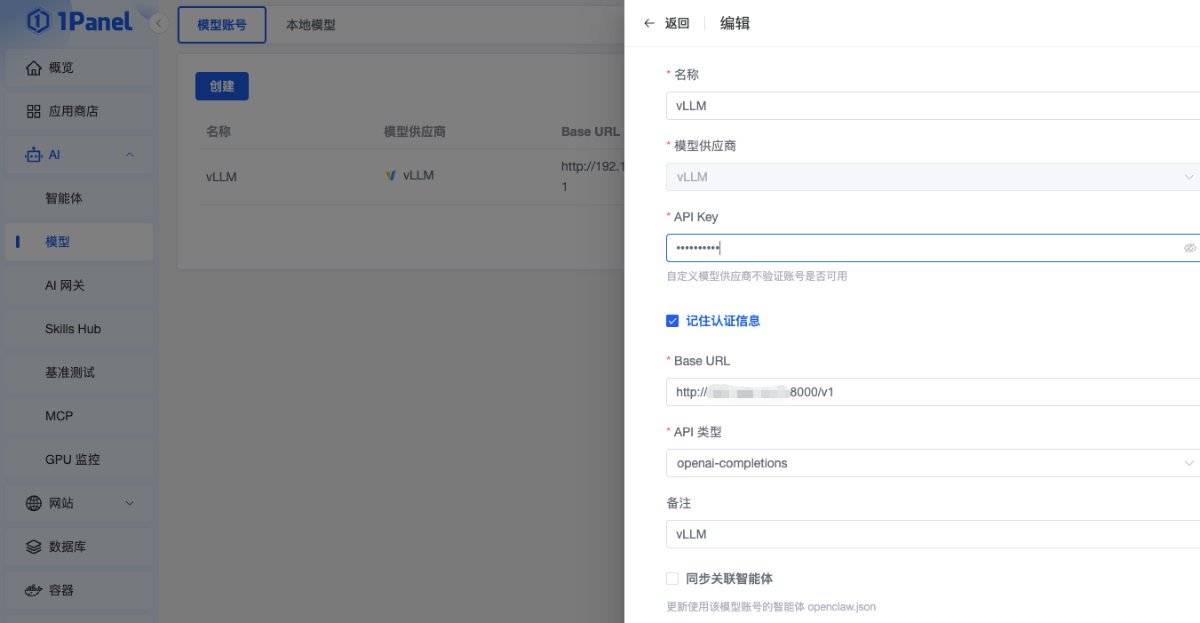1200x623 pixels.
Task: Click the 创建 button
Action: pos(222,86)
